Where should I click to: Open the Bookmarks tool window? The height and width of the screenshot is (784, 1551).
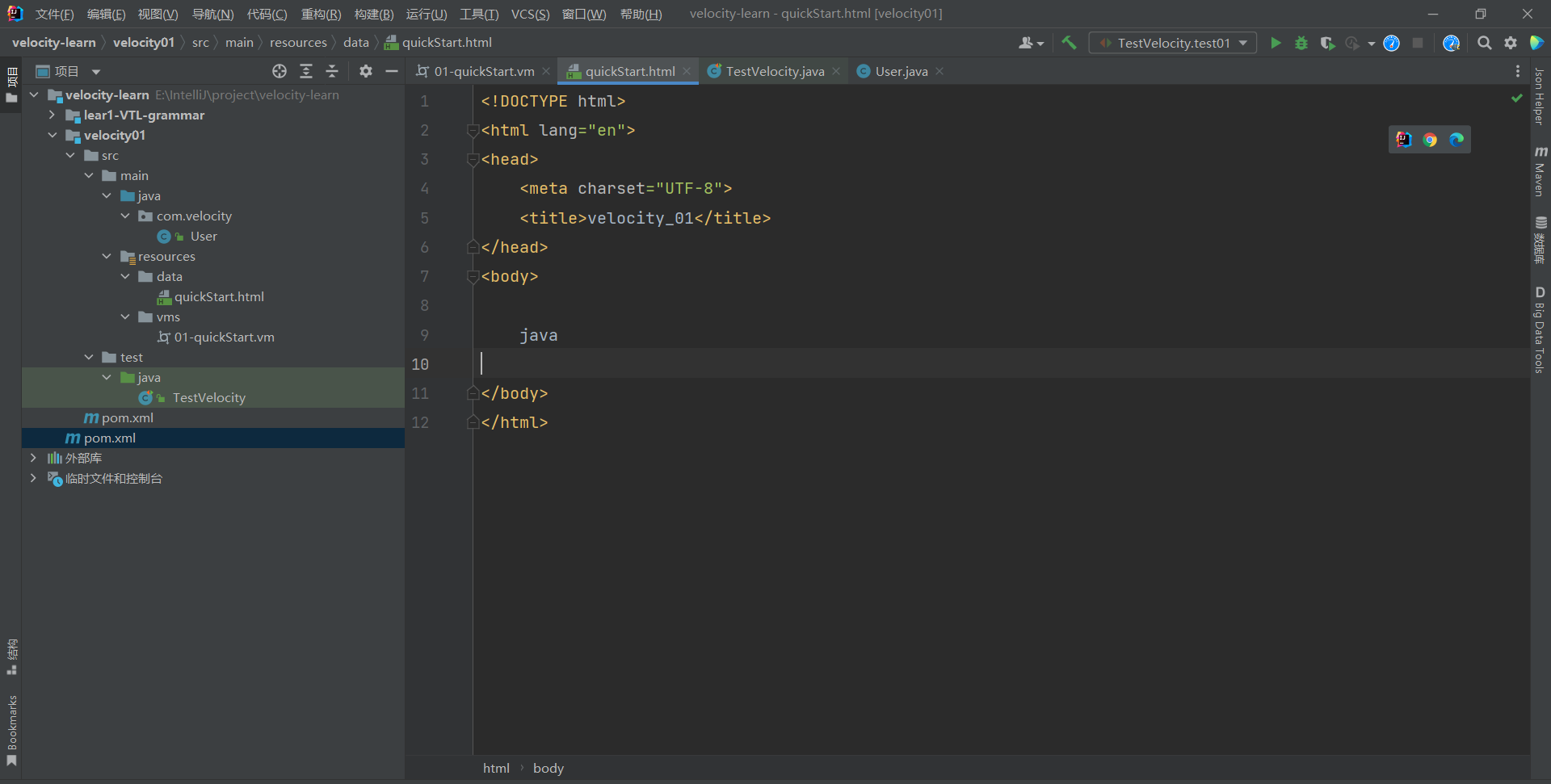point(11,731)
